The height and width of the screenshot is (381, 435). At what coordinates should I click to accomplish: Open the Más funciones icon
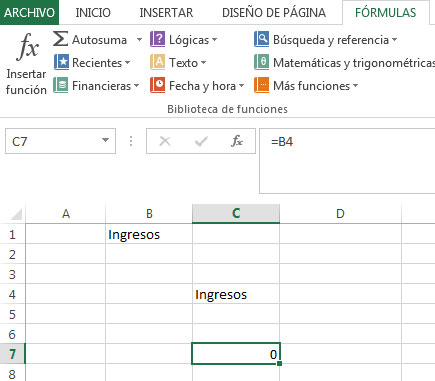coord(262,85)
